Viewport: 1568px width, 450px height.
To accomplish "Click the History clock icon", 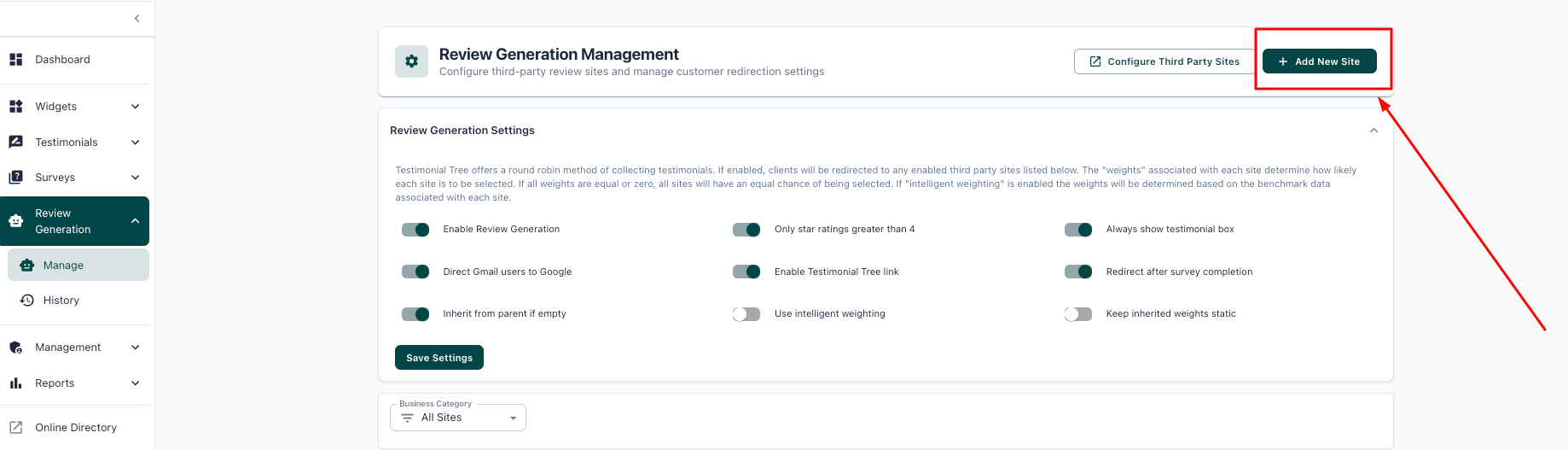I will [27, 301].
